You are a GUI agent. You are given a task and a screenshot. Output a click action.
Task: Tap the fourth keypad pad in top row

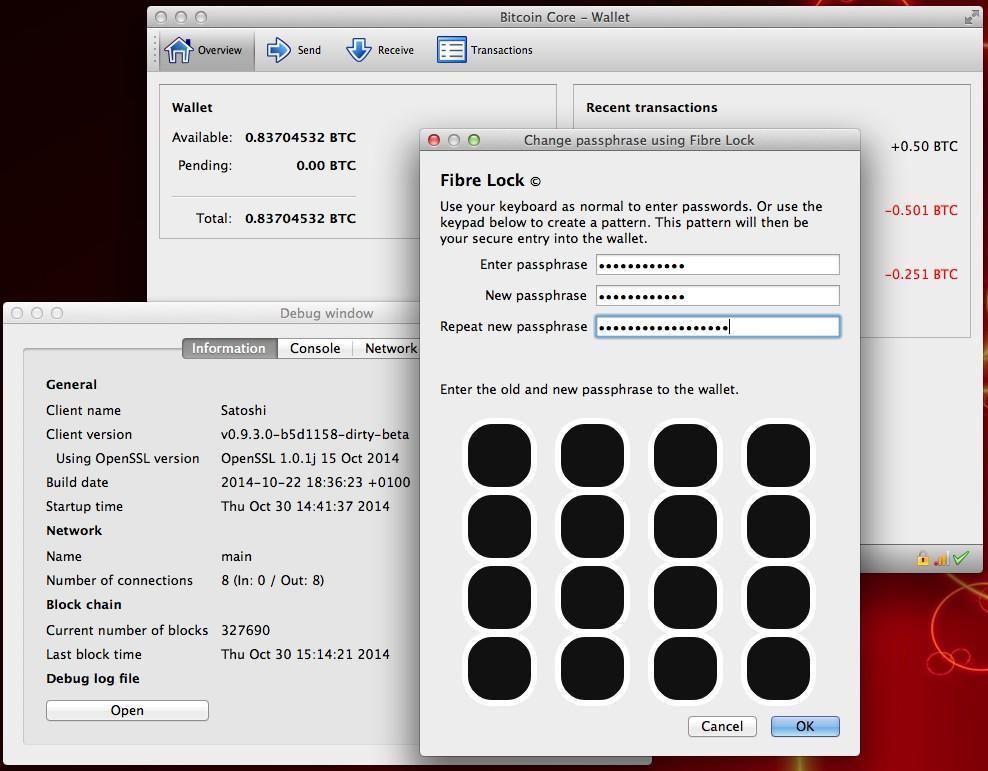point(778,455)
